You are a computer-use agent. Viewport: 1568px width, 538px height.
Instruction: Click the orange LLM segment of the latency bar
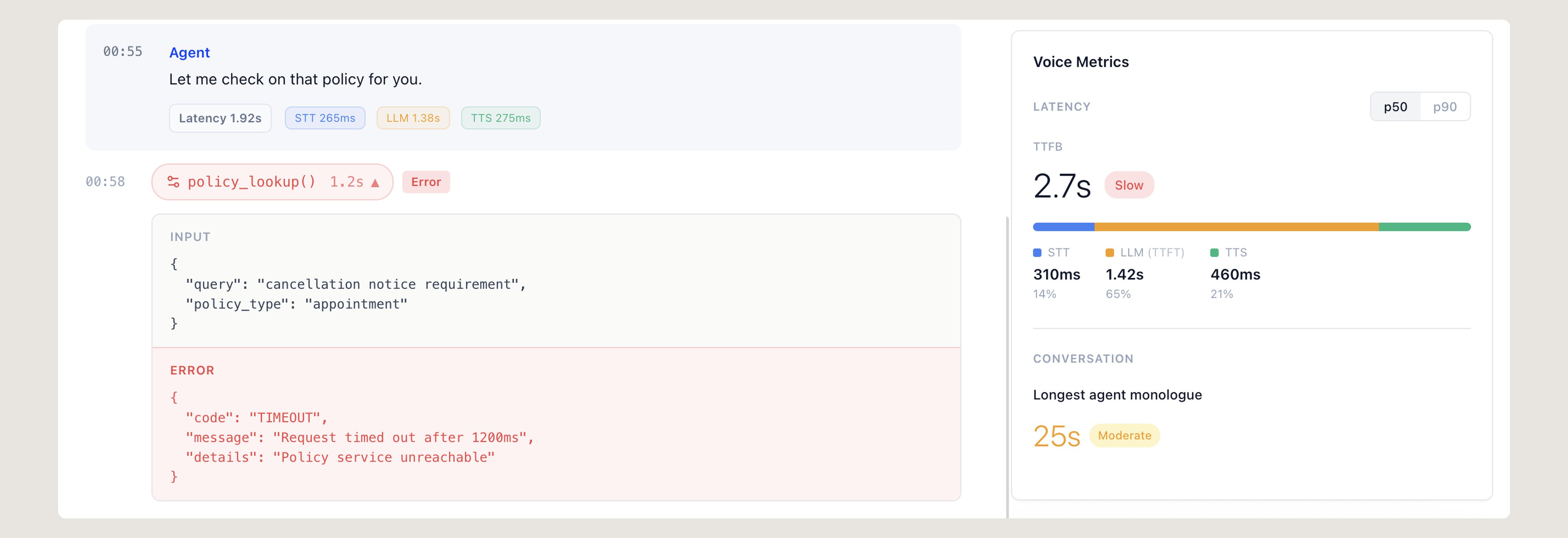(x=1236, y=227)
